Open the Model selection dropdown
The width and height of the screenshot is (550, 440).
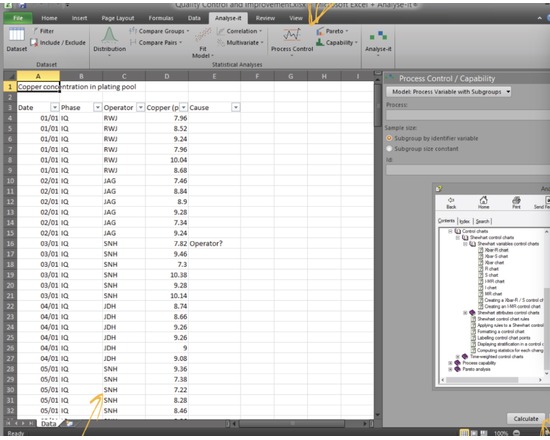[x=448, y=92]
